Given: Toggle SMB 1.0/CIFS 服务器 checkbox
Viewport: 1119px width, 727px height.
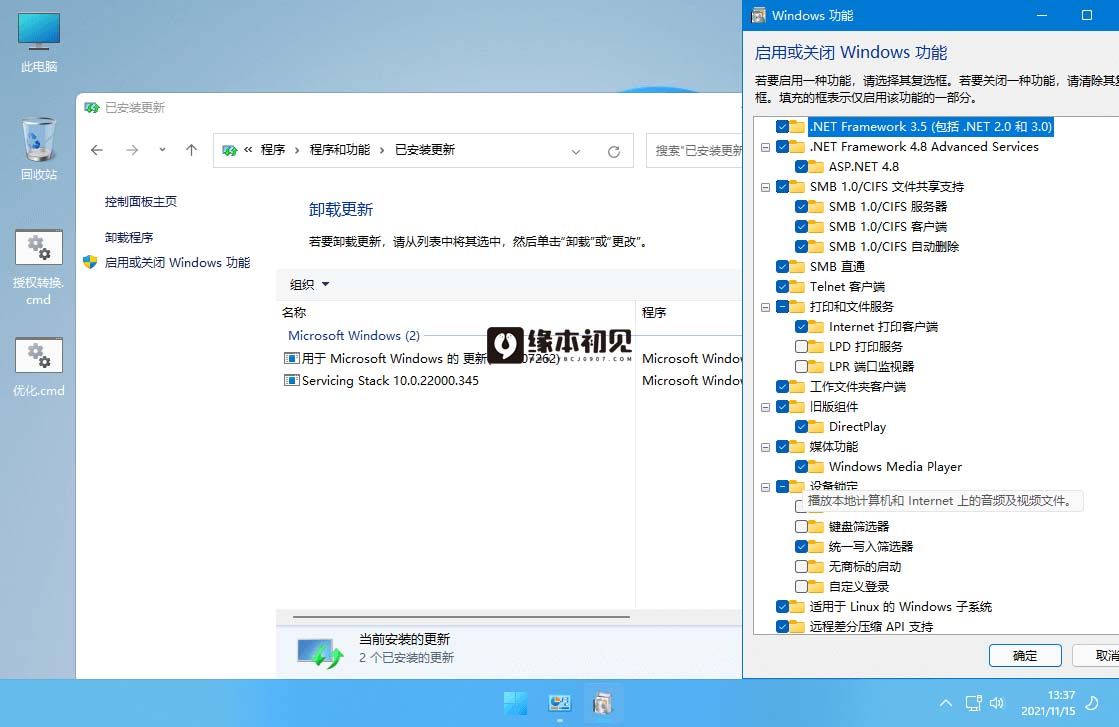Looking at the screenshot, I should [x=801, y=207].
